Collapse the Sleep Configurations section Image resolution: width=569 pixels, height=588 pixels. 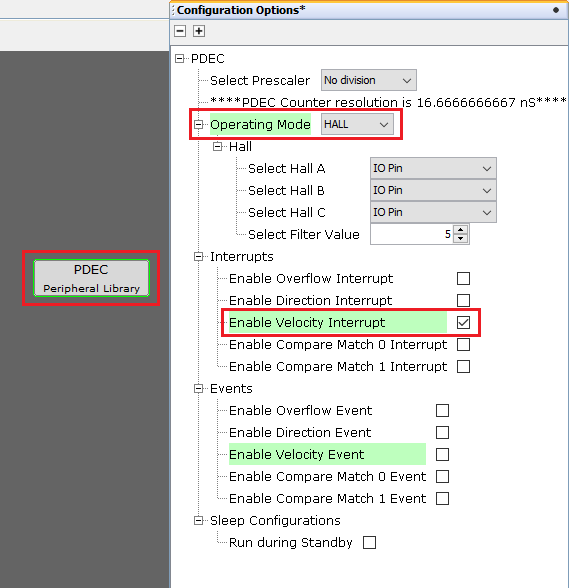(x=198, y=520)
